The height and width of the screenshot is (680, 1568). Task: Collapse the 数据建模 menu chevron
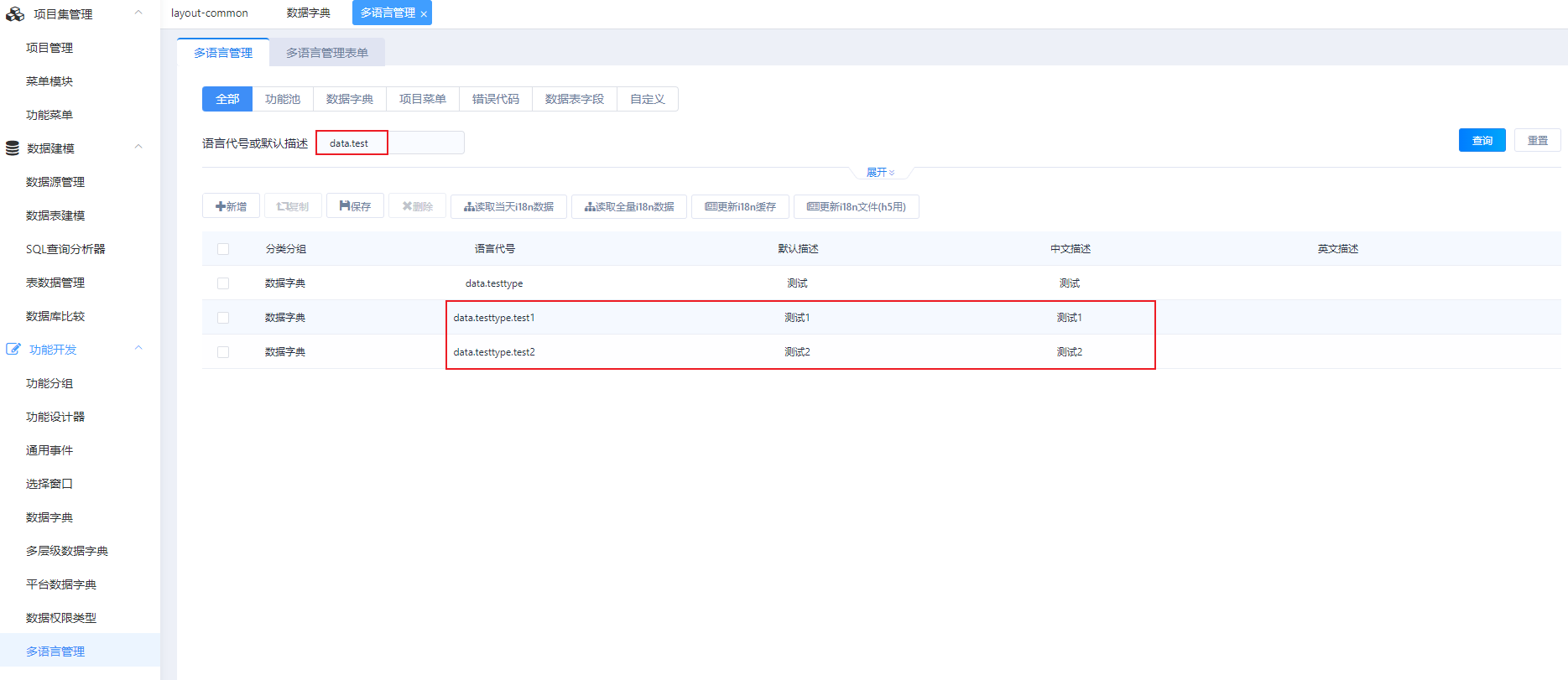138,147
